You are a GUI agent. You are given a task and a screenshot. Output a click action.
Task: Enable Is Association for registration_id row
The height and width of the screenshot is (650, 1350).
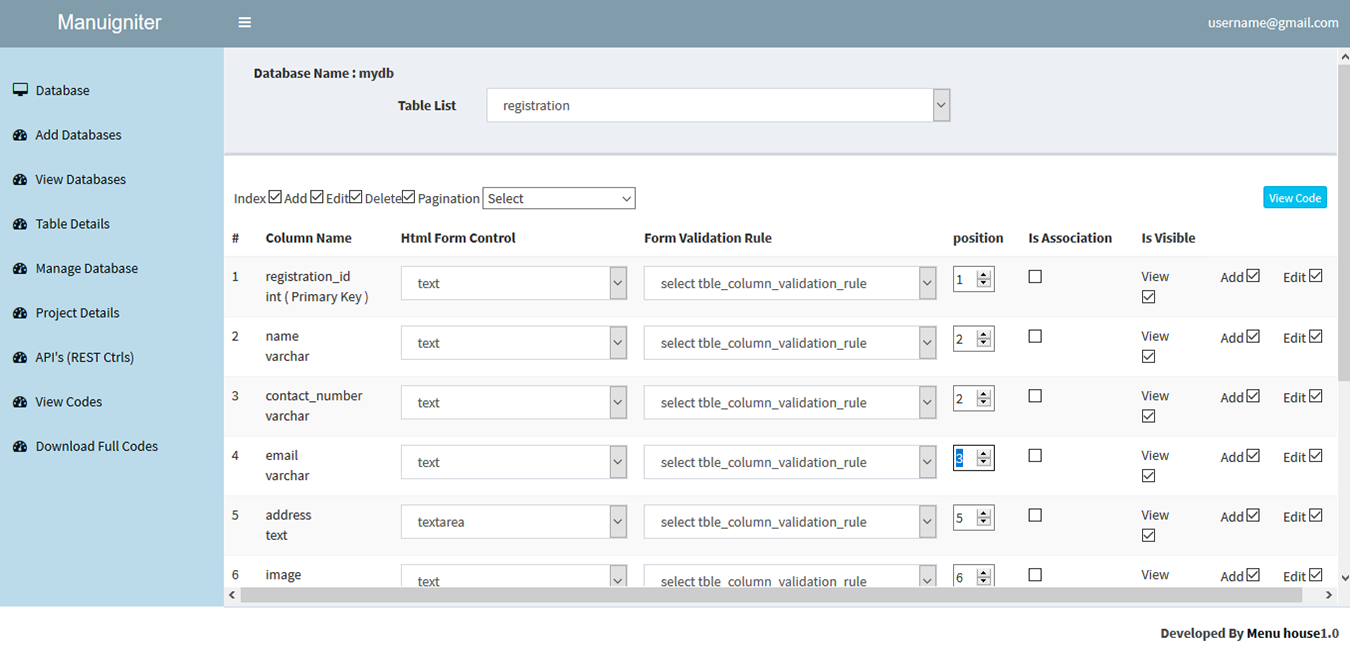point(1035,277)
